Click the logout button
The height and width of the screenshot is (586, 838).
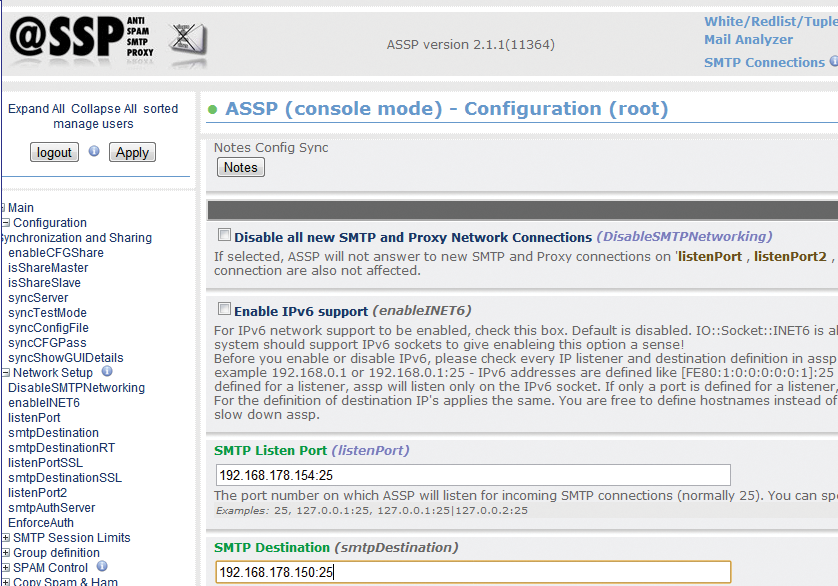54,152
